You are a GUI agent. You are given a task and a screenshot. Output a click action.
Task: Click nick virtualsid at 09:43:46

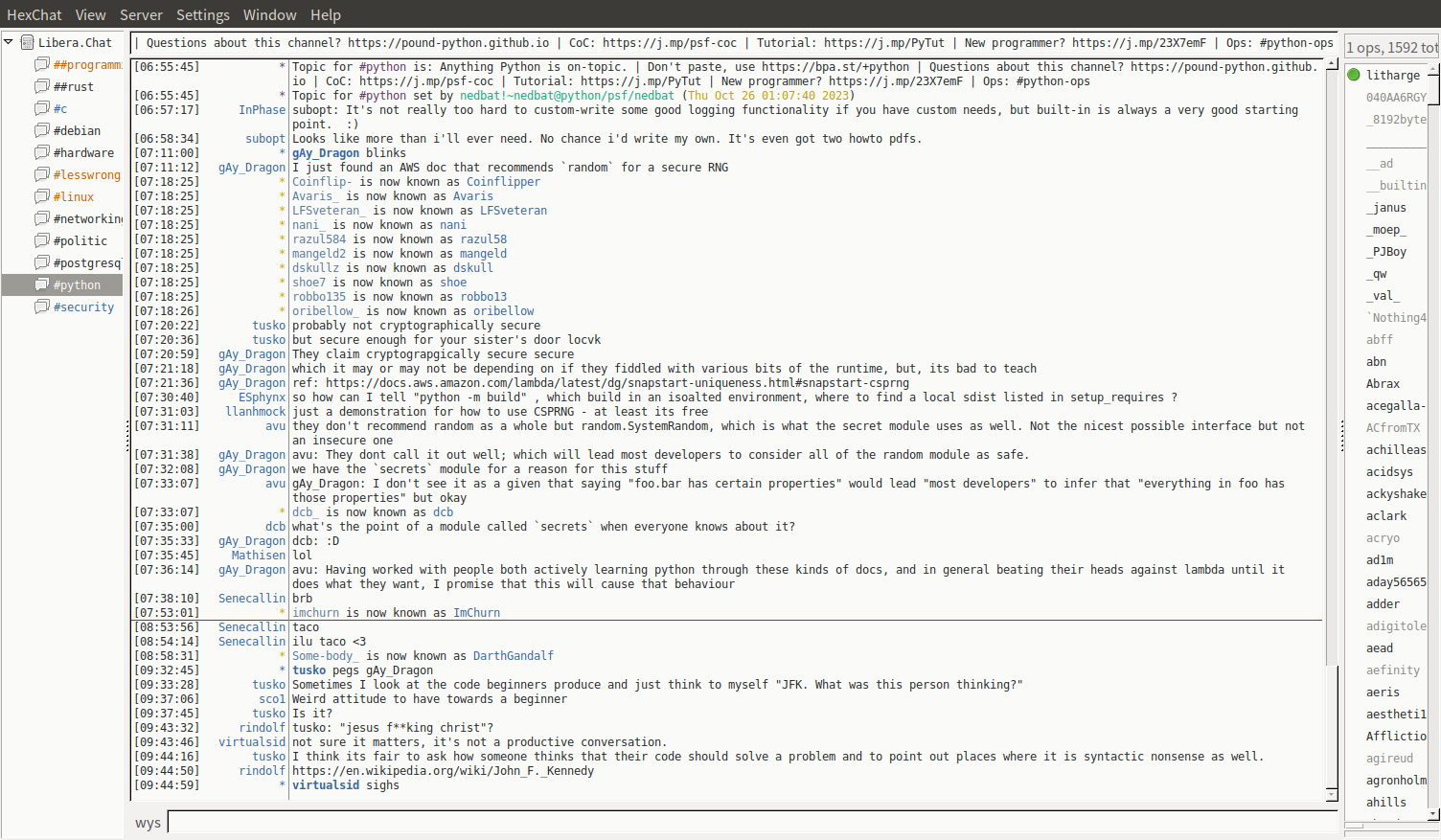tap(252, 742)
